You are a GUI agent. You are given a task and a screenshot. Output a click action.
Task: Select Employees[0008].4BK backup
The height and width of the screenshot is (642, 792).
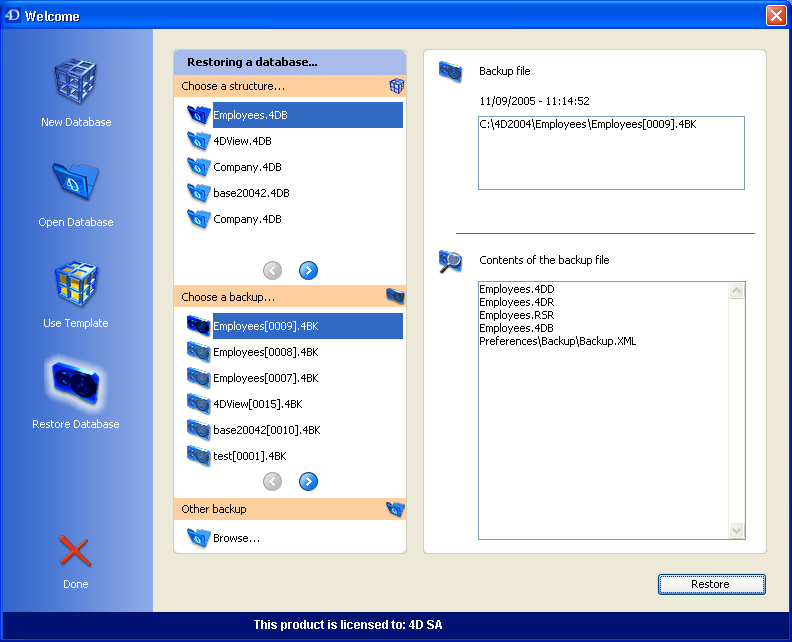click(265, 352)
